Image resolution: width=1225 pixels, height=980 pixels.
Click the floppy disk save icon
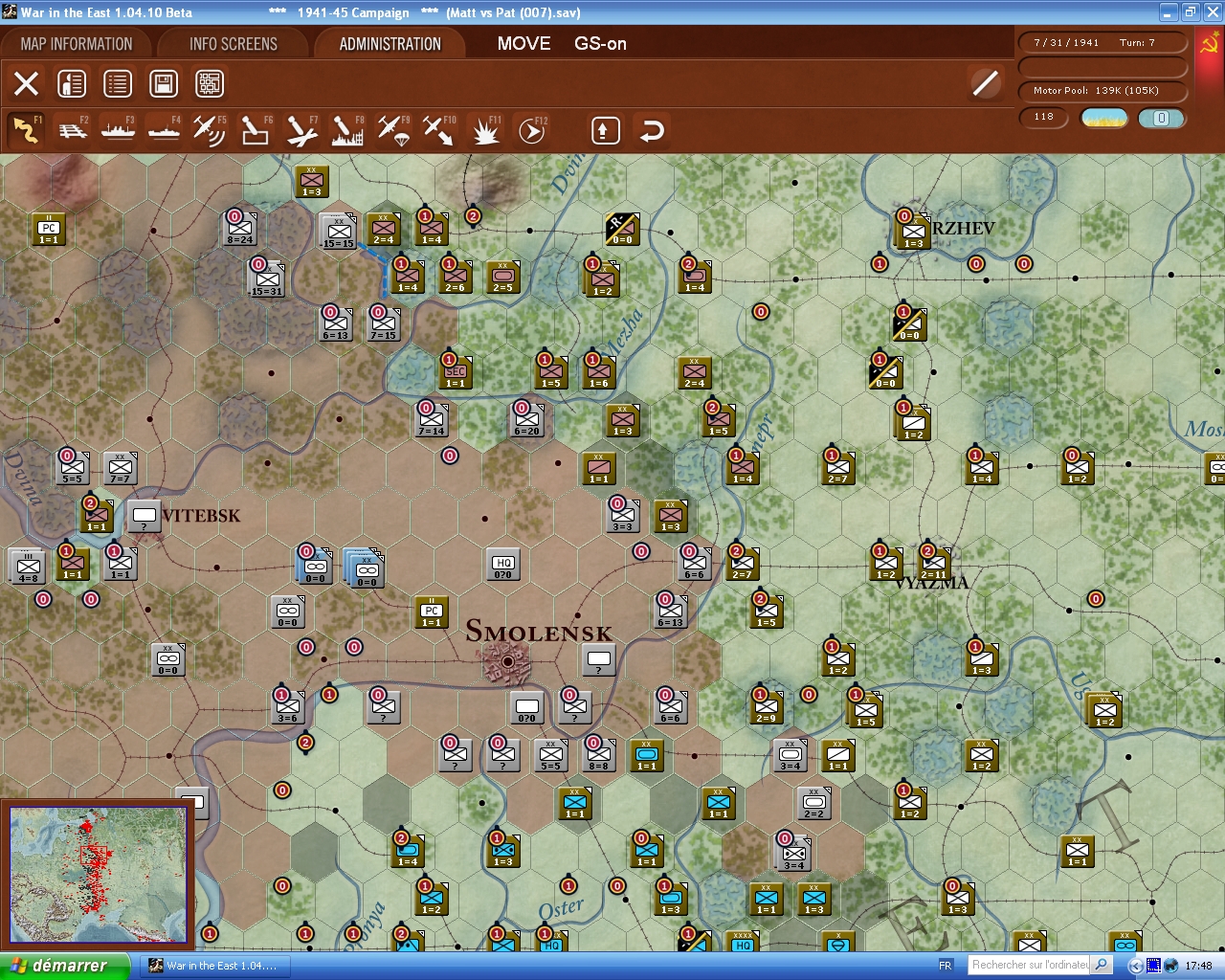164,83
